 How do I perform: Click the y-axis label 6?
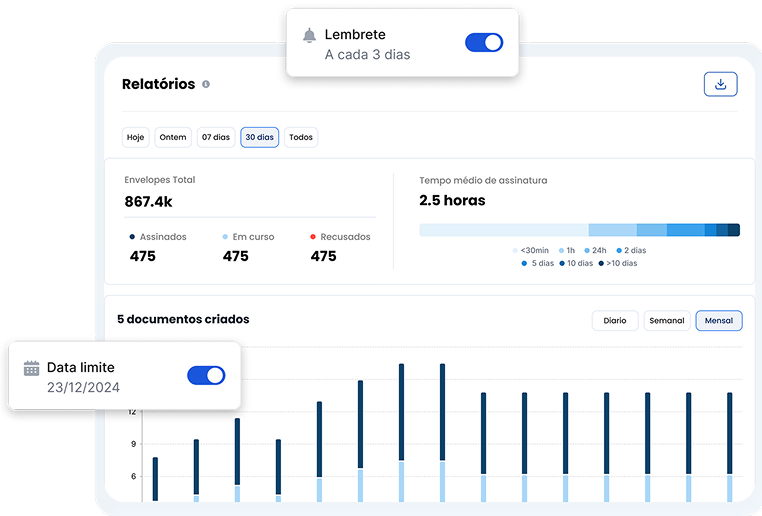coord(133,476)
